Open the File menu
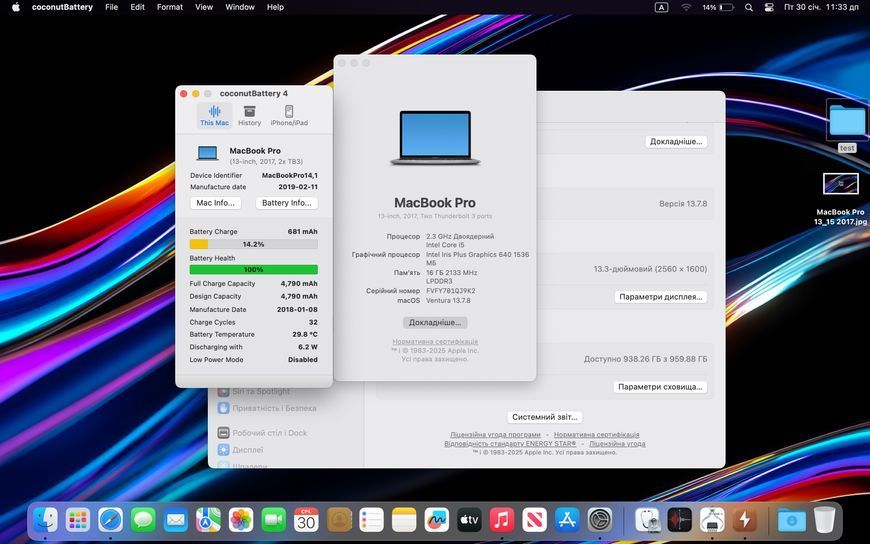Image resolution: width=870 pixels, height=544 pixels. point(112,7)
